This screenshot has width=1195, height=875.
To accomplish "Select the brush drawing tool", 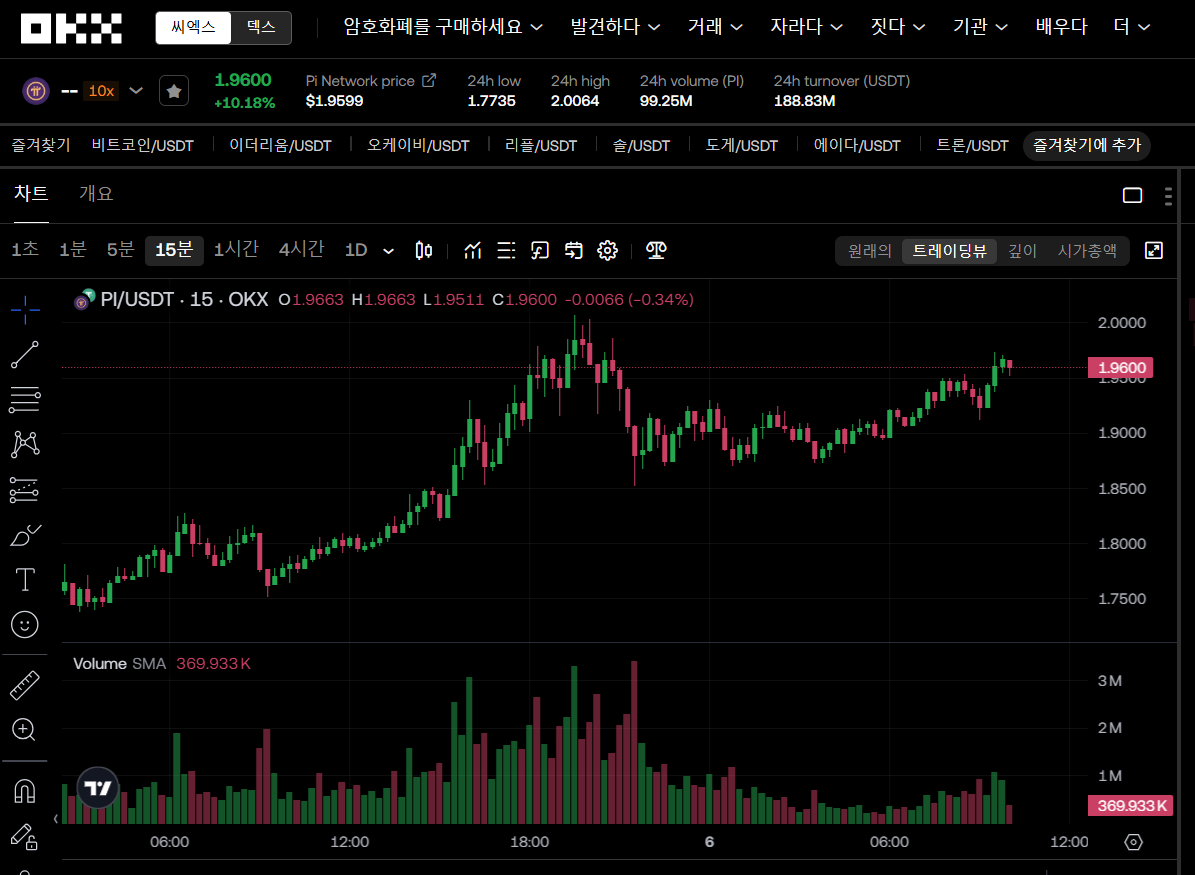I will point(25,535).
